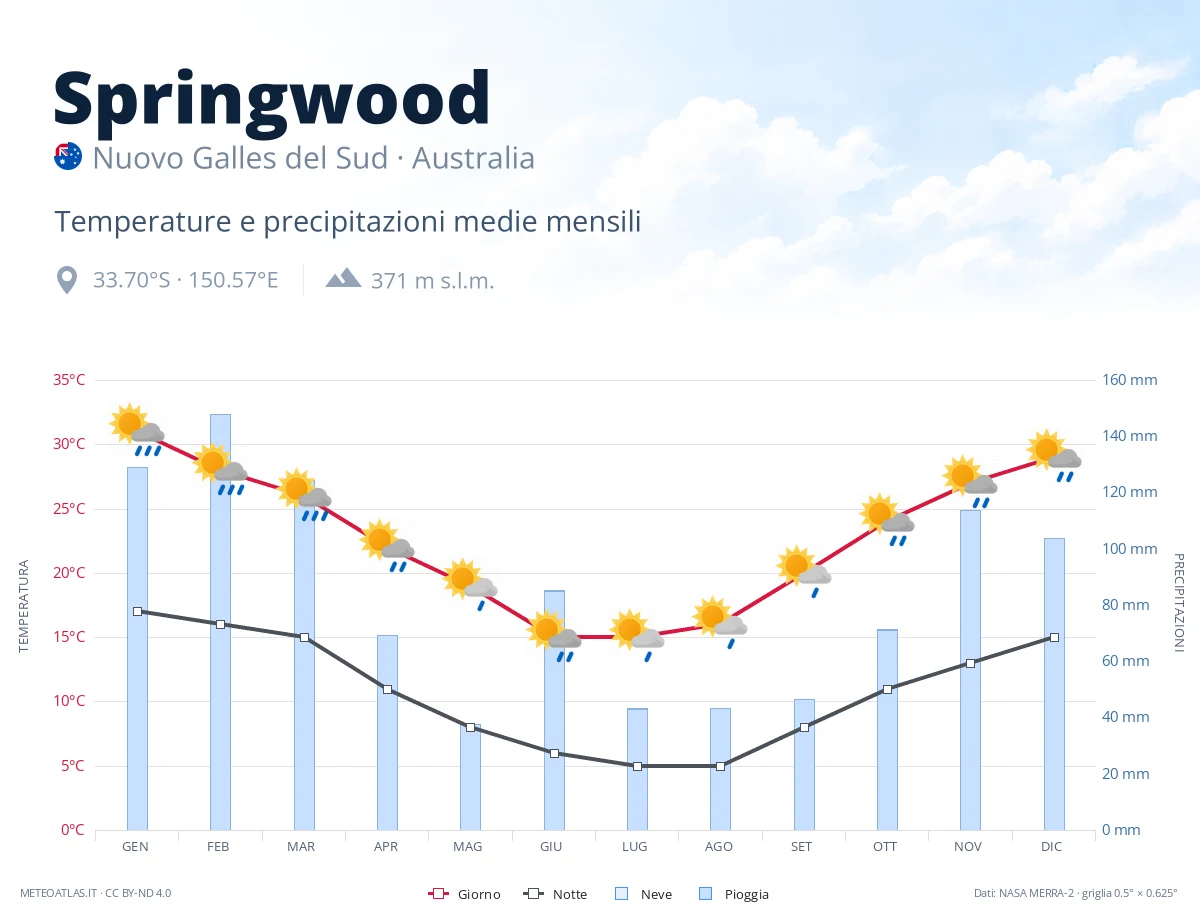Click the 'DIC' month label
The height and width of the screenshot is (920, 1200).
[x=1052, y=847]
